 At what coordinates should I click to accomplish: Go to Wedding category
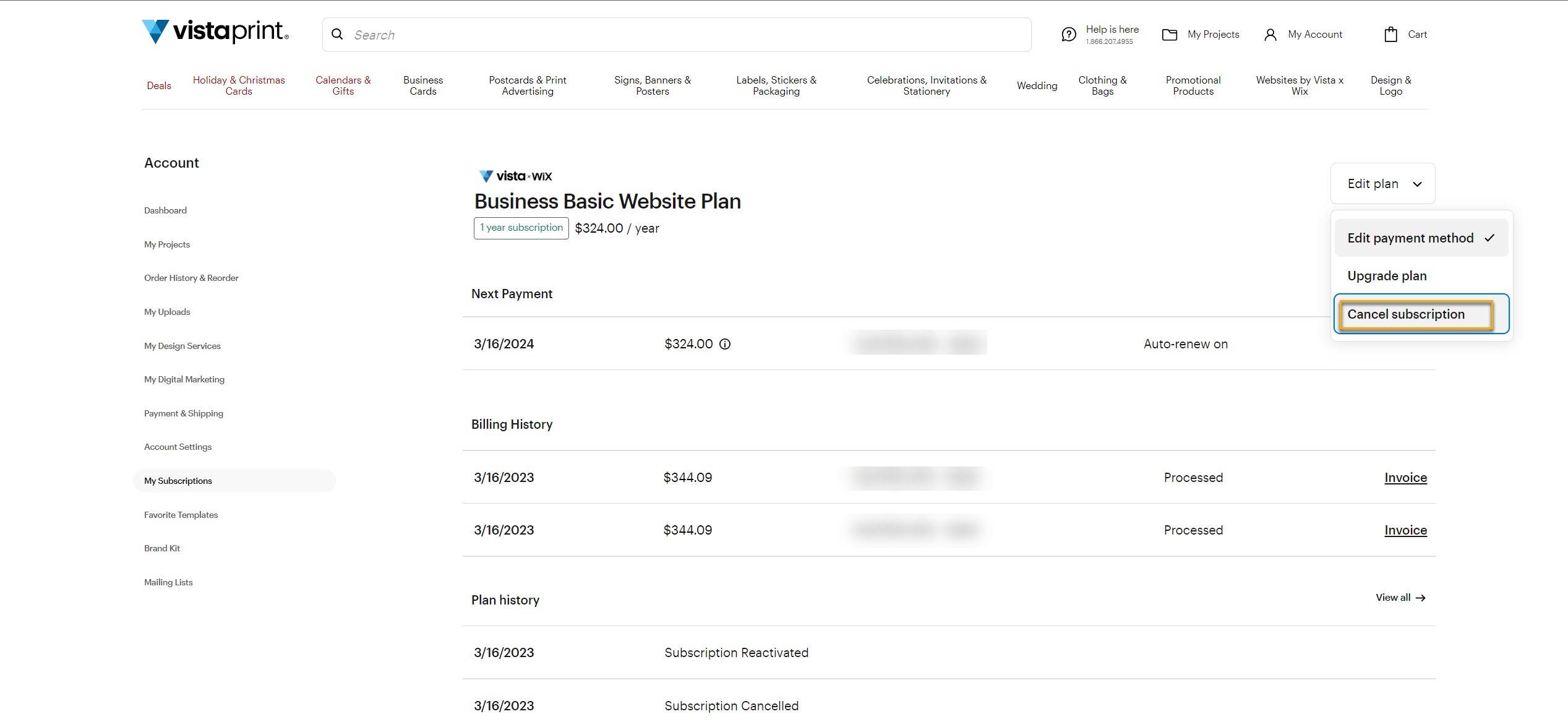tap(1037, 85)
